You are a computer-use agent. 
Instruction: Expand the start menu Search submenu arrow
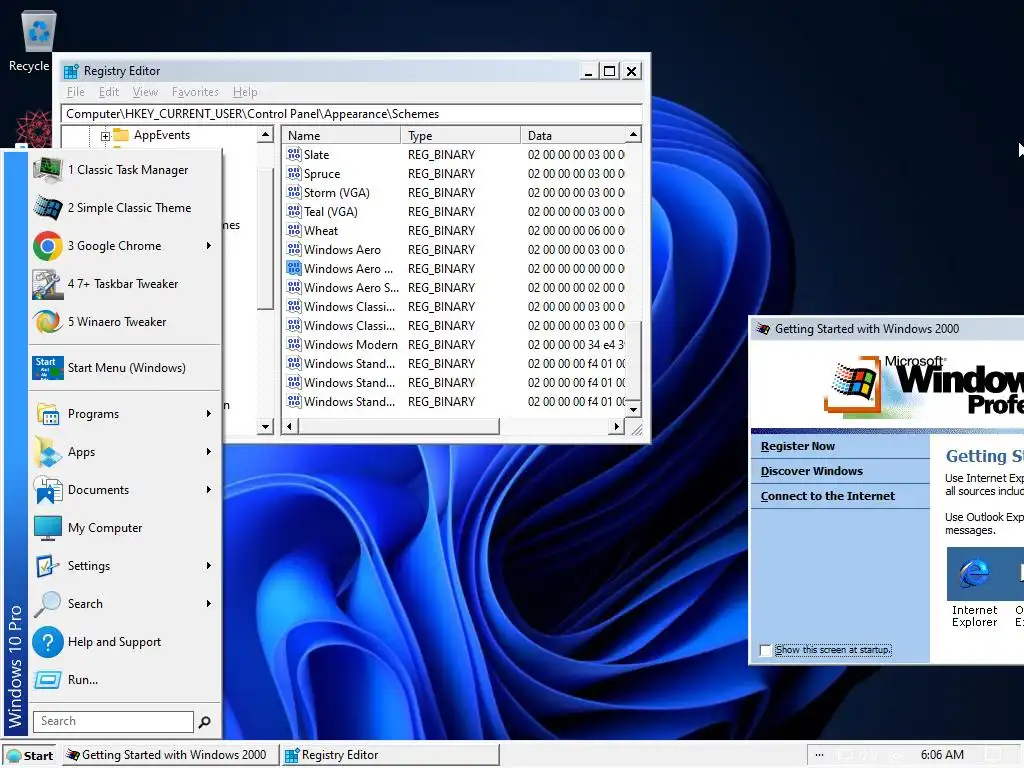click(x=209, y=603)
